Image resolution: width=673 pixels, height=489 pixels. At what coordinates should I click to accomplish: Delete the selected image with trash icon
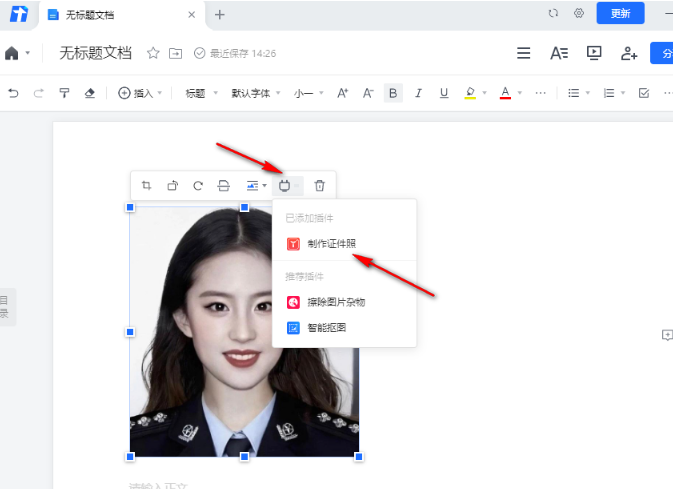coord(319,185)
